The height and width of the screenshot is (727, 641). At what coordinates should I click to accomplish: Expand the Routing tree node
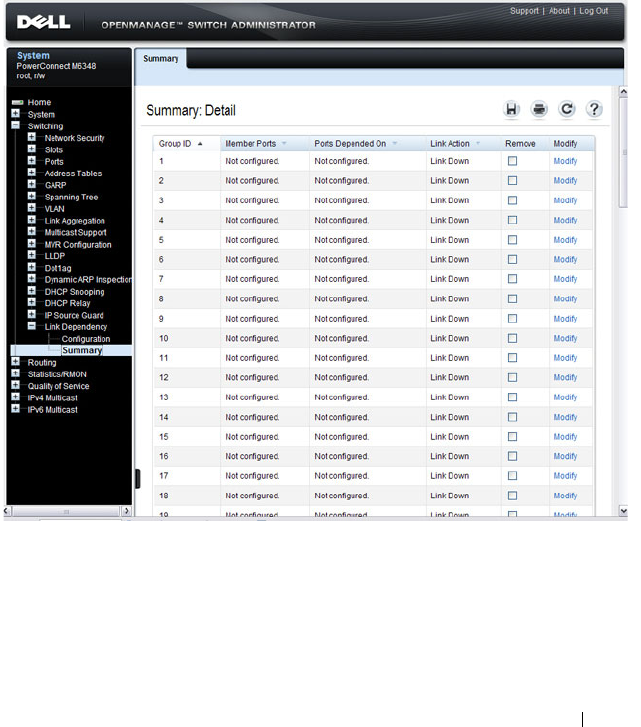pos(15,361)
